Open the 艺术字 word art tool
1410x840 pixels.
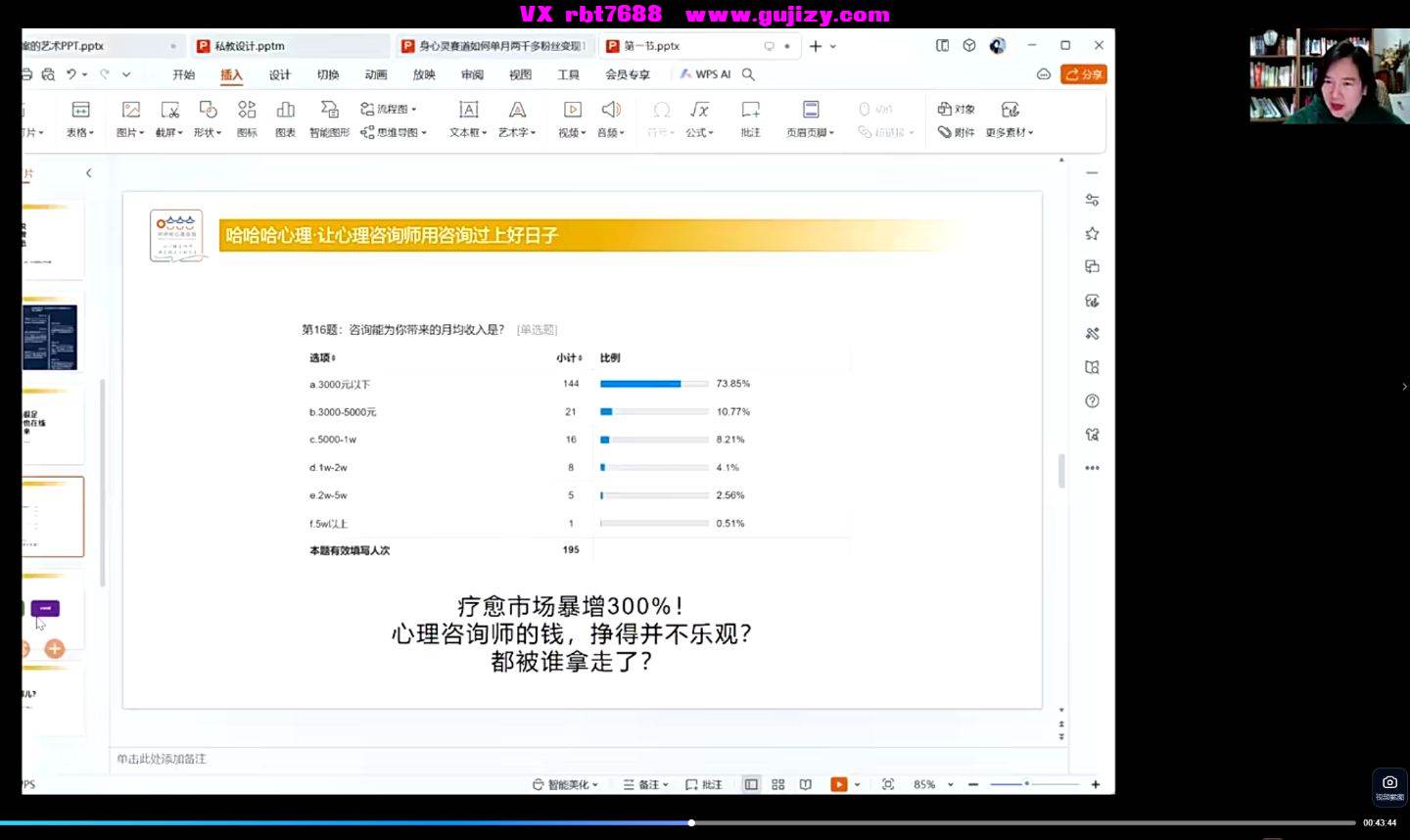[x=517, y=118]
